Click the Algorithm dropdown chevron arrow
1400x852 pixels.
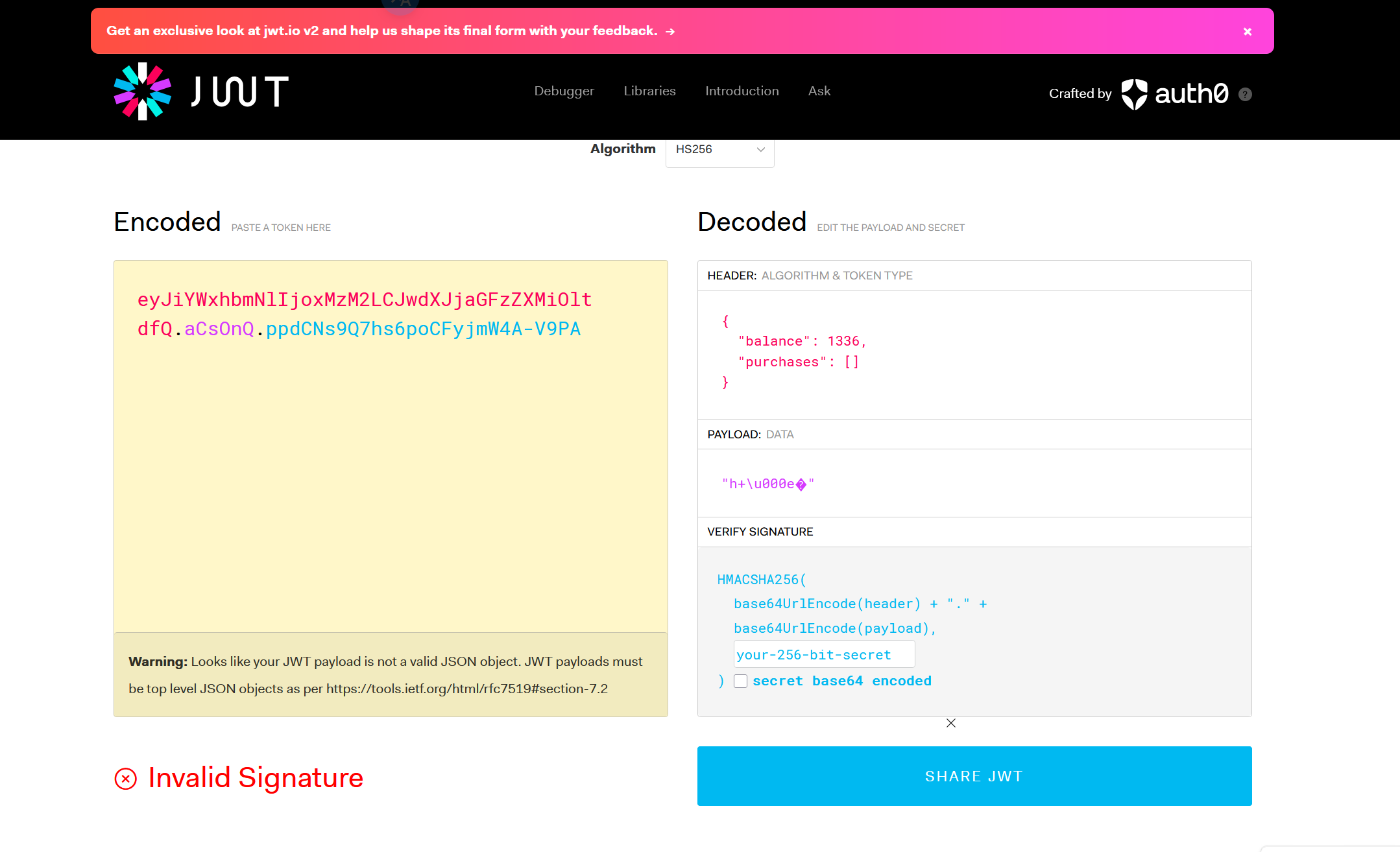760,150
